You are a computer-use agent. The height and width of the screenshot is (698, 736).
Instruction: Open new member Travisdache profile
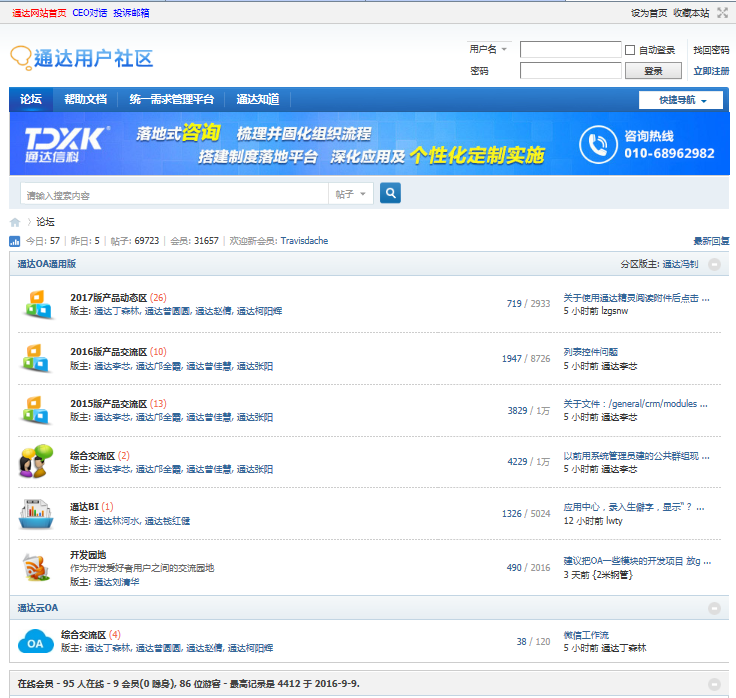coord(304,241)
